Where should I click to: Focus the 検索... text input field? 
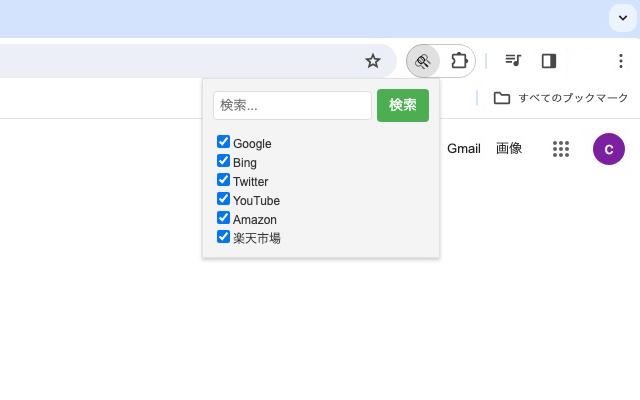[292, 105]
